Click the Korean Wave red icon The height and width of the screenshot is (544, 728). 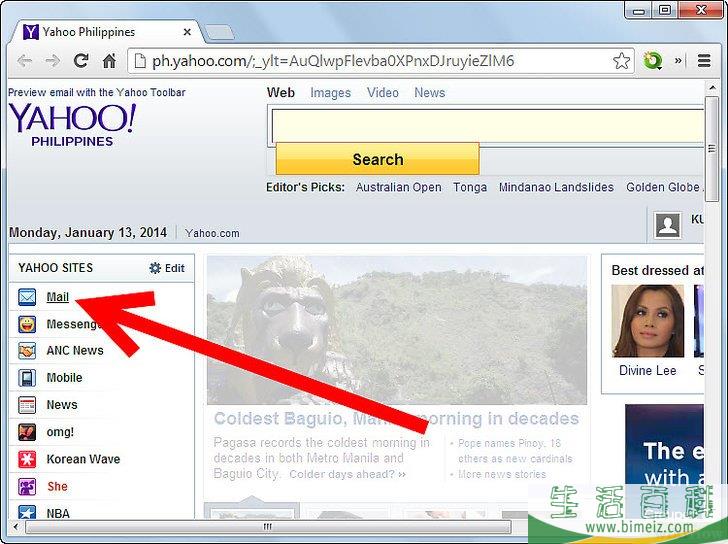(27, 460)
